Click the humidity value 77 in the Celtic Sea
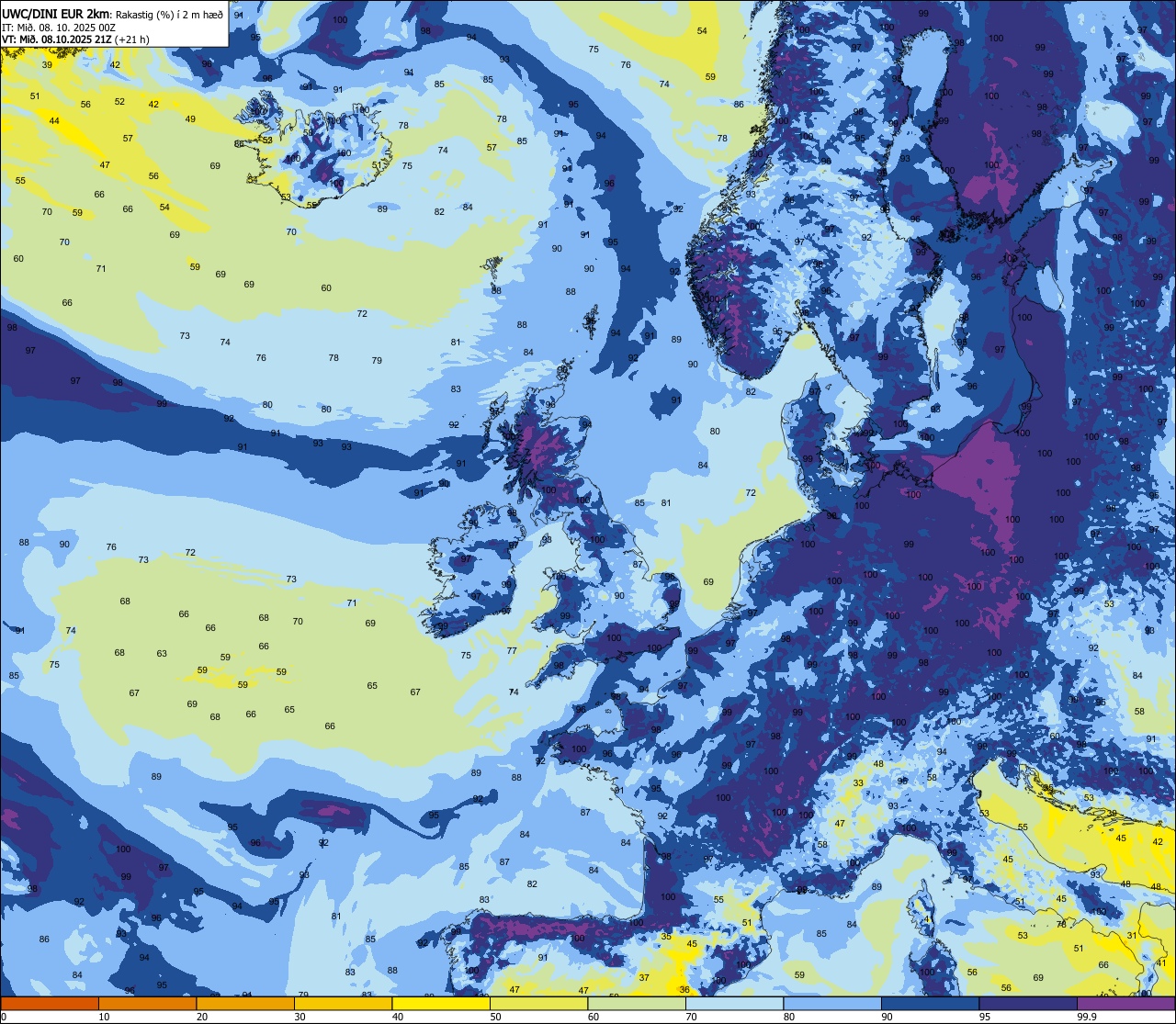1176x1024 pixels. click(512, 650)
